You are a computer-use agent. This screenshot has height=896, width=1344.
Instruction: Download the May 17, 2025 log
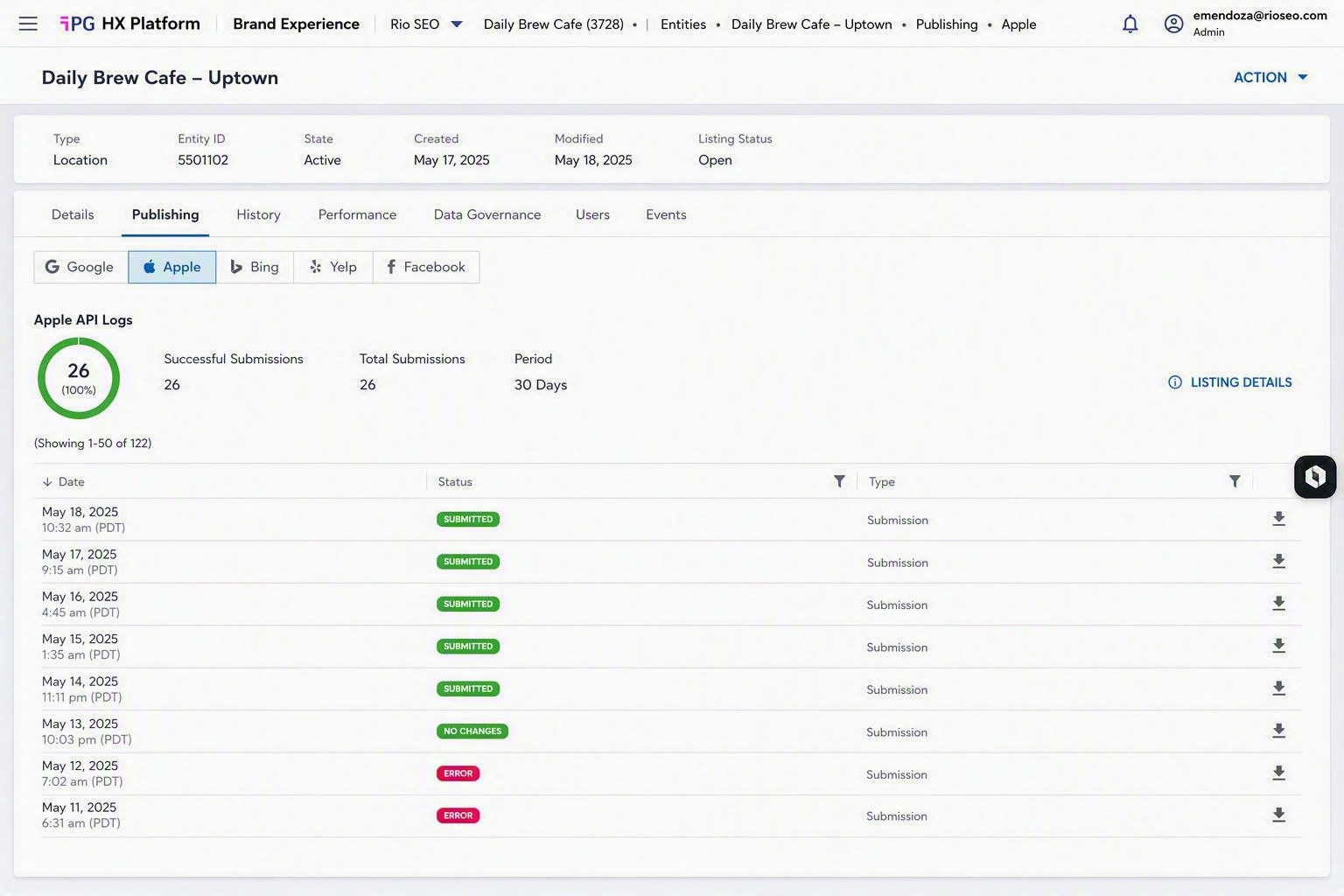1278,562
